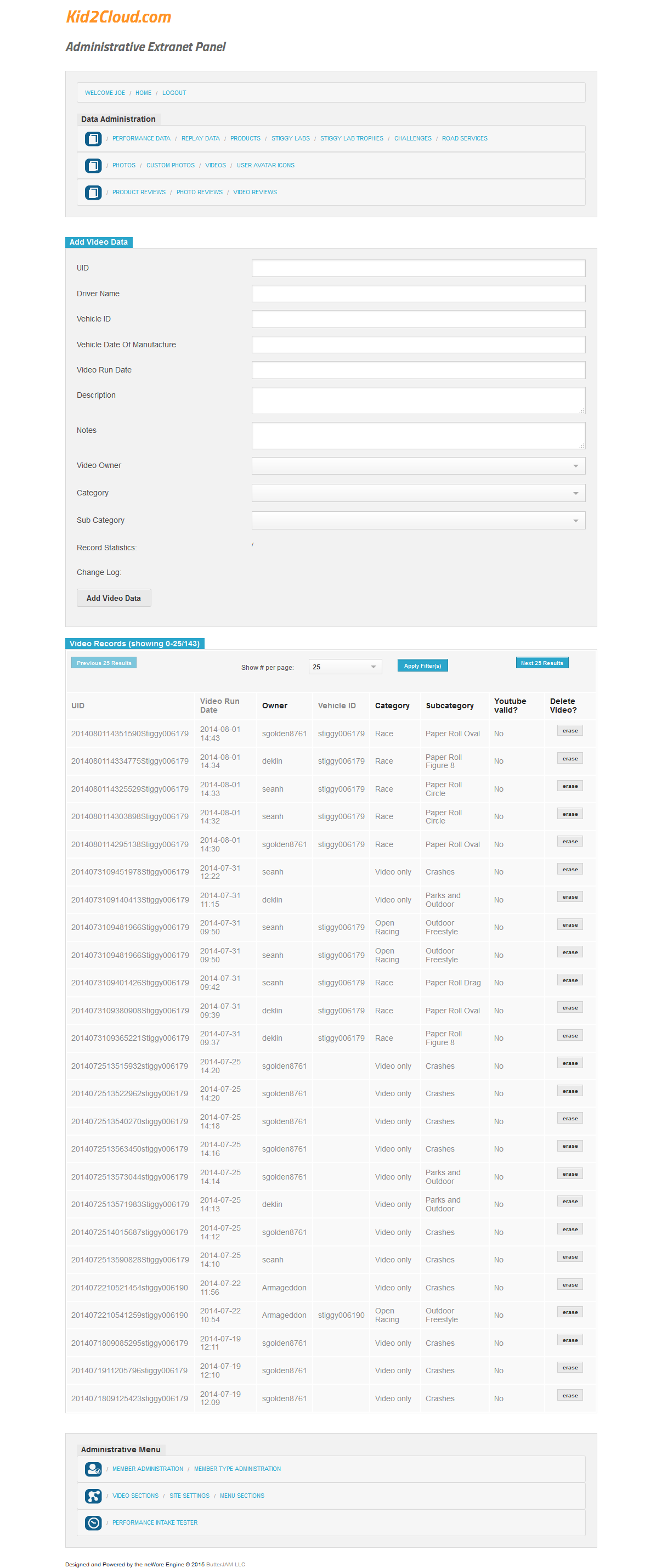Viewport: 662px width, 1568px height.
Task: Click the icon beside Video Sections link
Action: tap(93, 1496)
